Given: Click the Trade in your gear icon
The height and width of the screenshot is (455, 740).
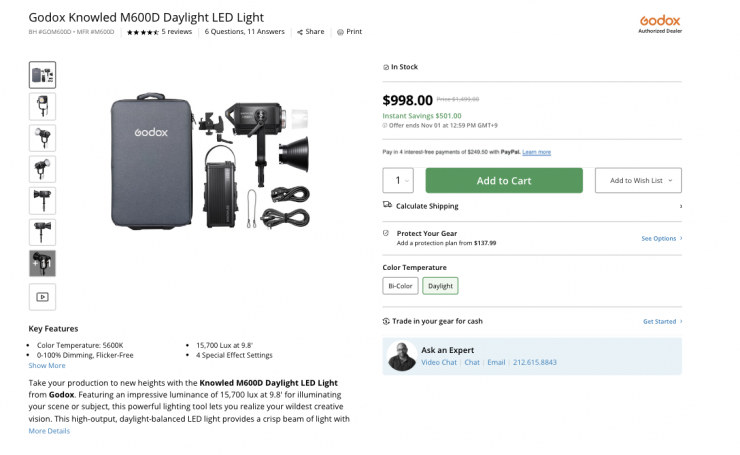Looking at the screenshot, I should pyautogui.click(x=387, y=321).
